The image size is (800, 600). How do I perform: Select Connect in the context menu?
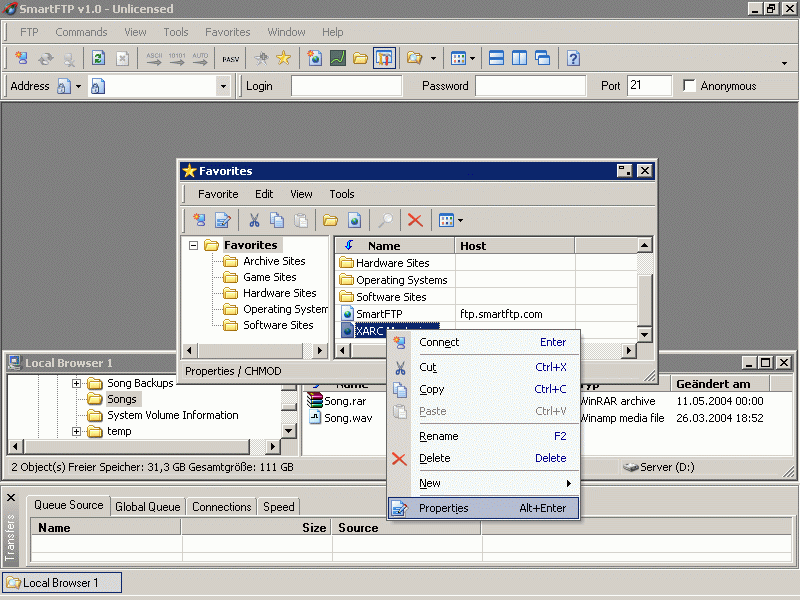pyautogui.click(x=438, y=342)
